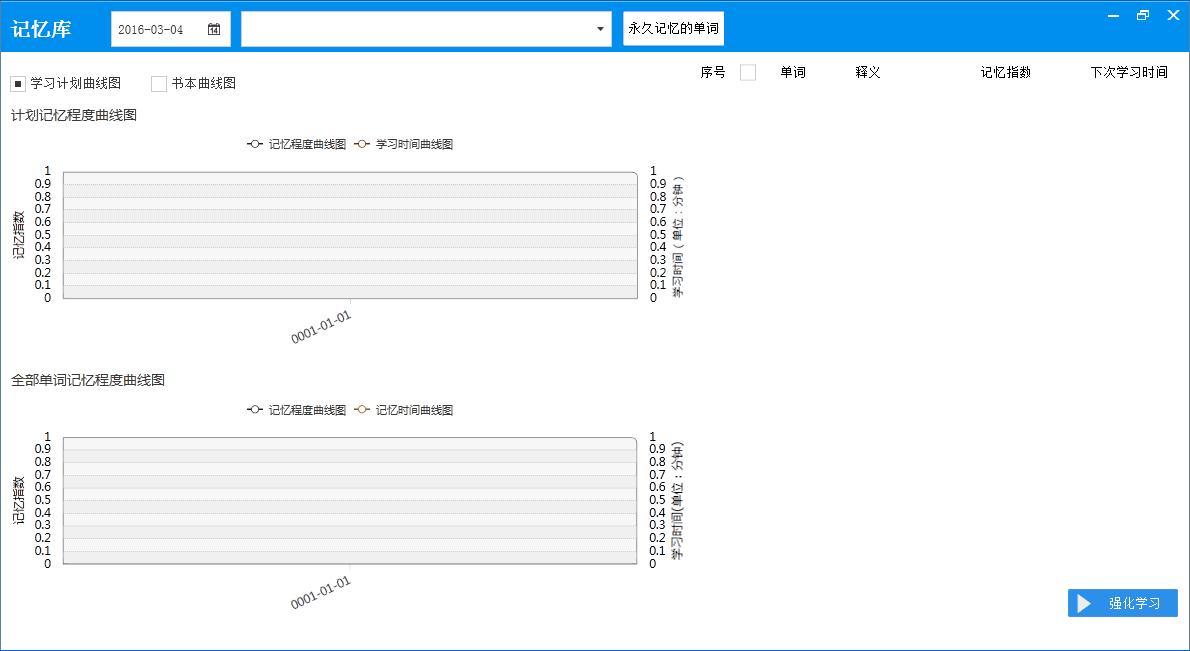
Task: Close the 记忆库 window
Action: pos(1173,15)
